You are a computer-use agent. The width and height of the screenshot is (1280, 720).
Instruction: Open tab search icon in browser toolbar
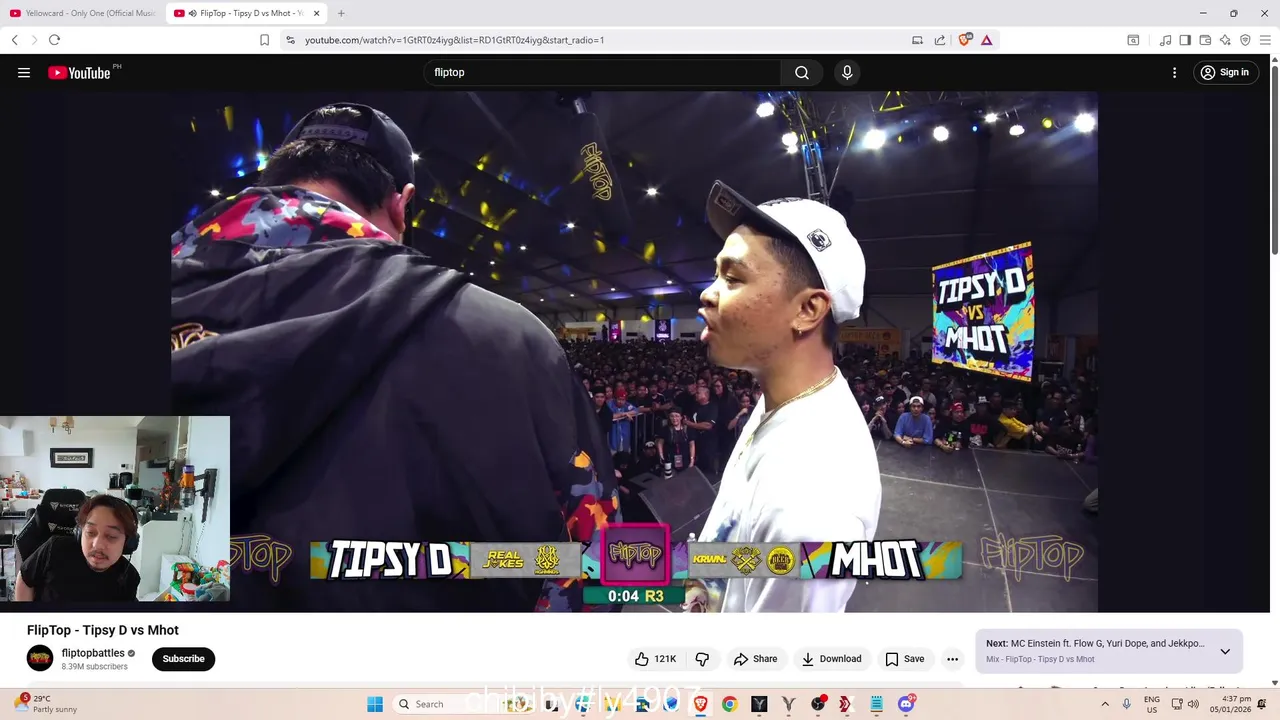pyautogui.click(x=1133, y=40)
